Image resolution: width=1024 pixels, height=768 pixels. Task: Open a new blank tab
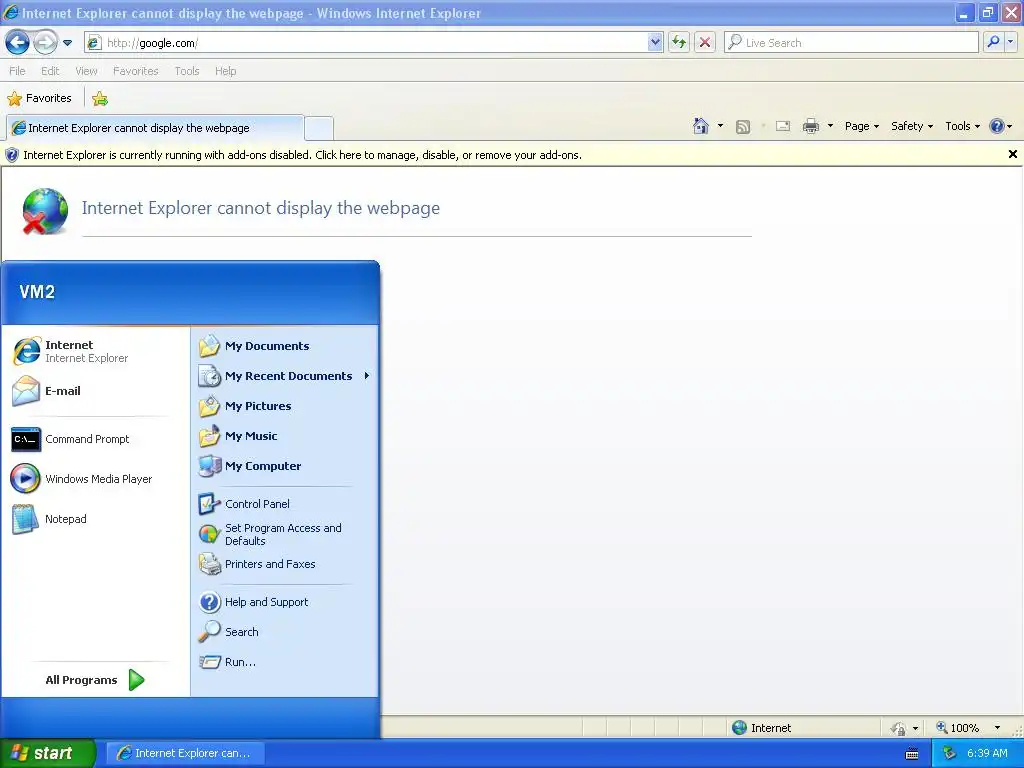319,128
